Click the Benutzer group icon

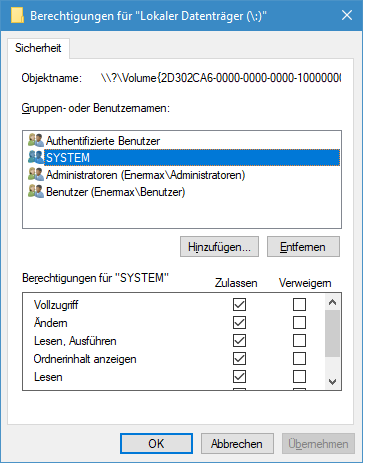coord(36,191)
